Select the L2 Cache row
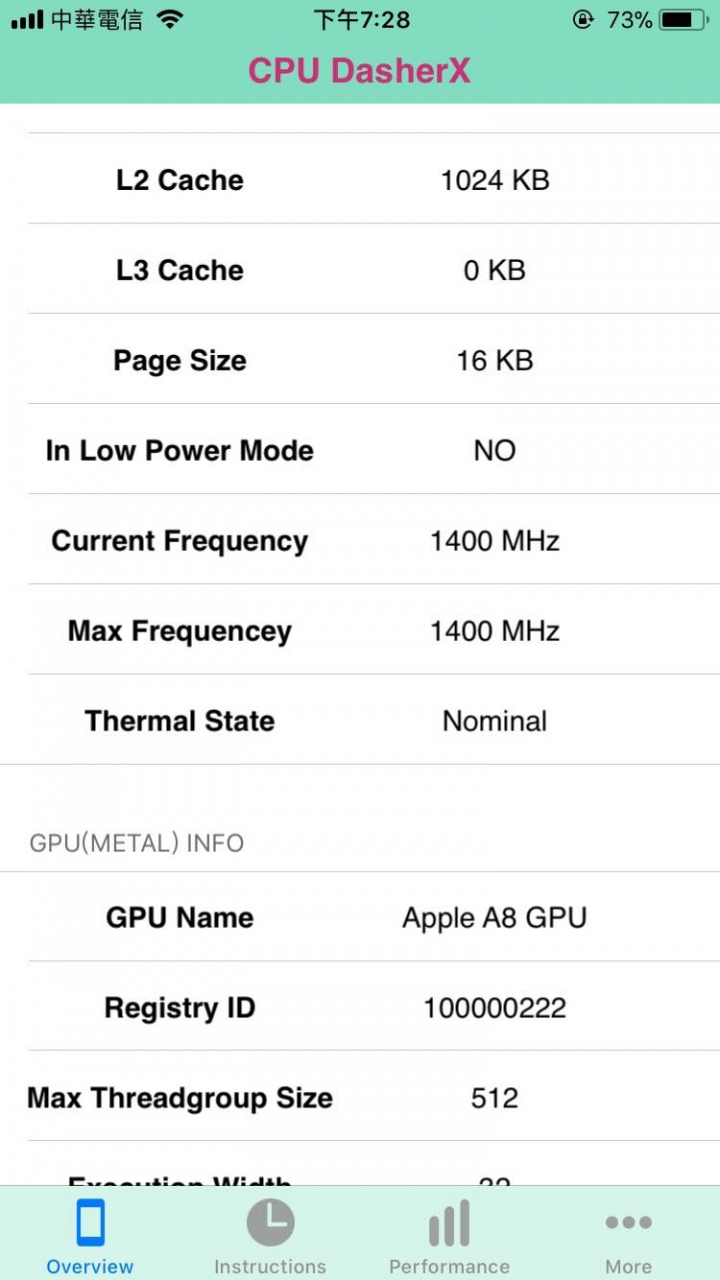720x1280 pixels. coord(360,179)
